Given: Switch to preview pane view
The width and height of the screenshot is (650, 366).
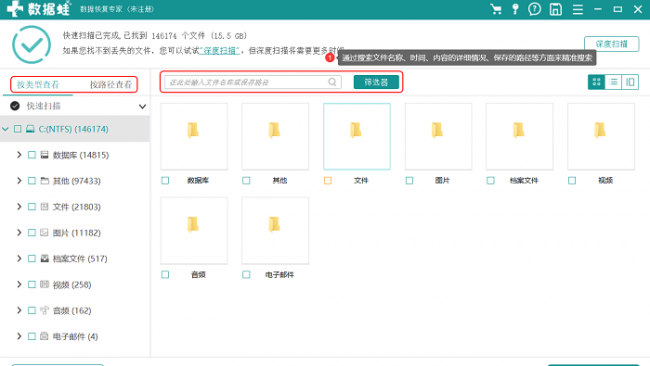Looking at the screenshot, I should click(x=630, y=82).
